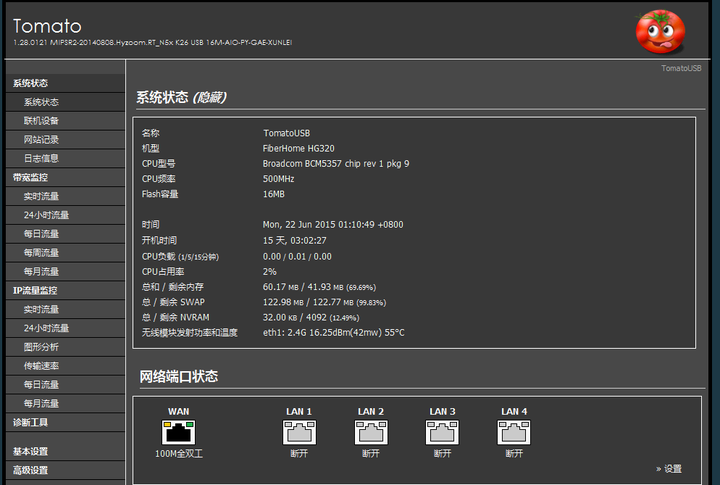
Task: Expand the 诊断工具 sidebar section
Action: (x=65, y=422)
